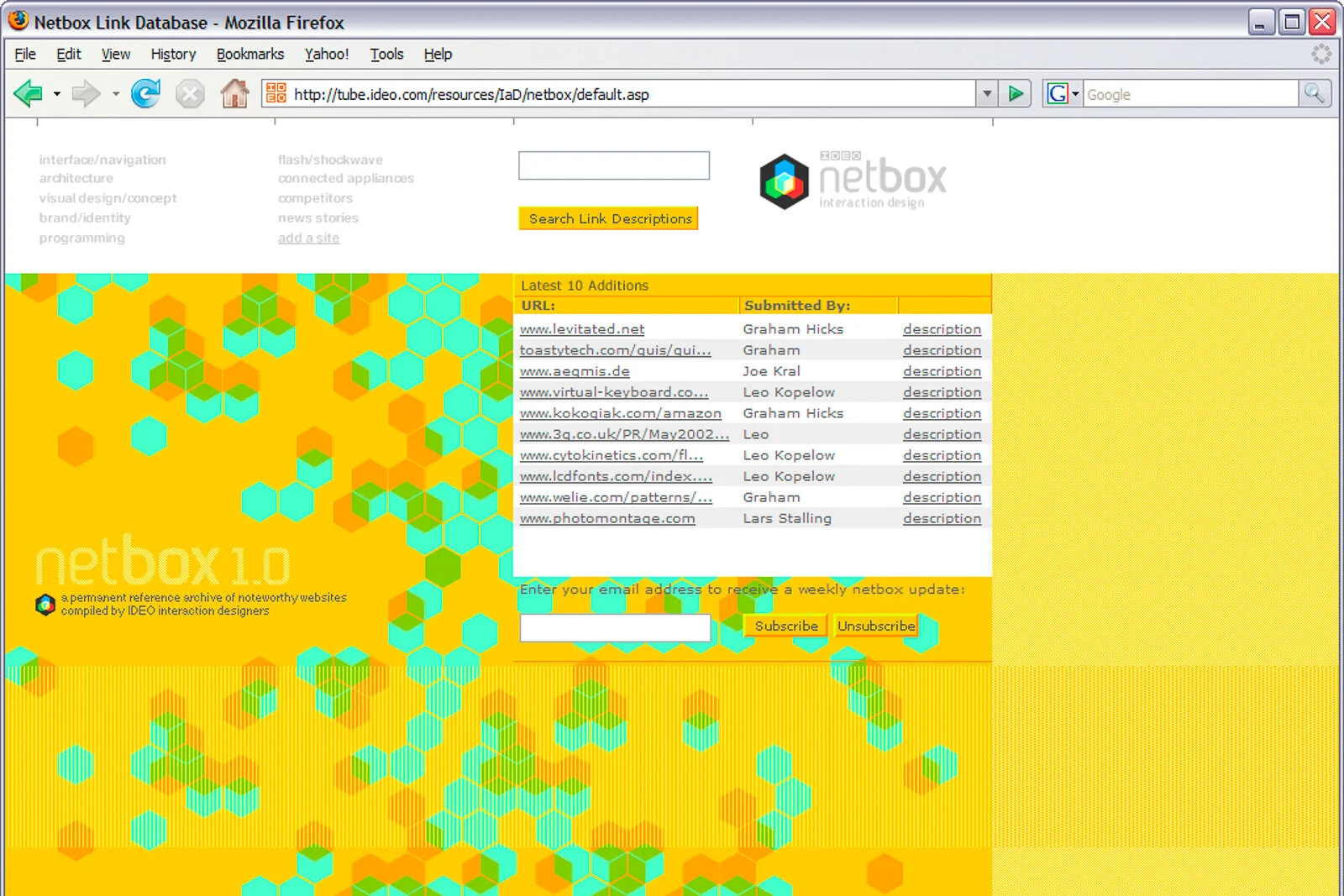Open the flash/shockwave category link
Viewport: 1344px width, 896px height.
tap(330, 160)
